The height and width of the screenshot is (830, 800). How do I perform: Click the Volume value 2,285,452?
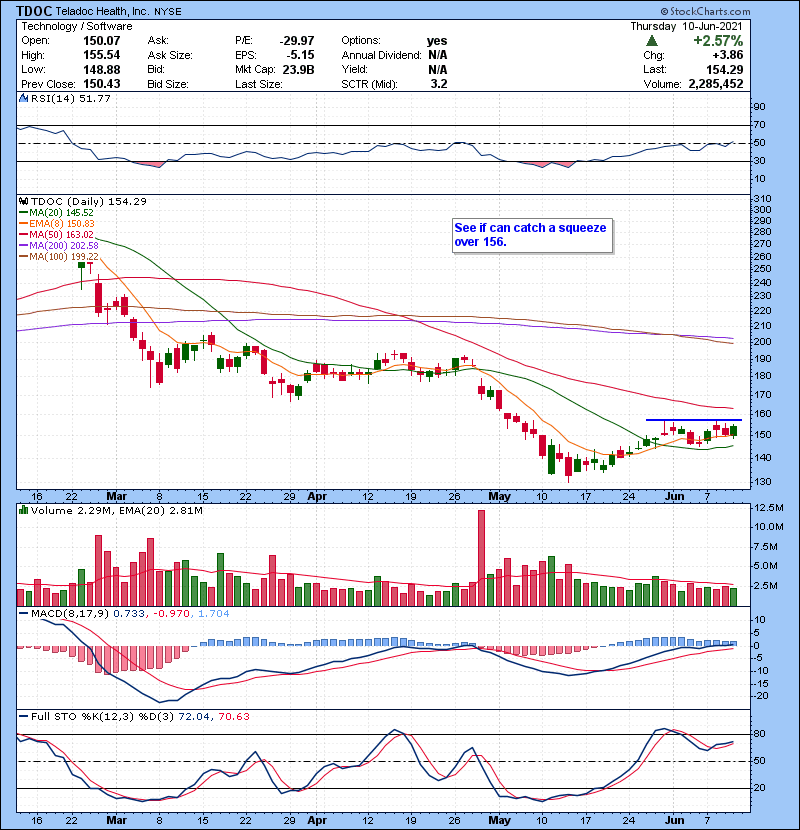coord(716,84)
